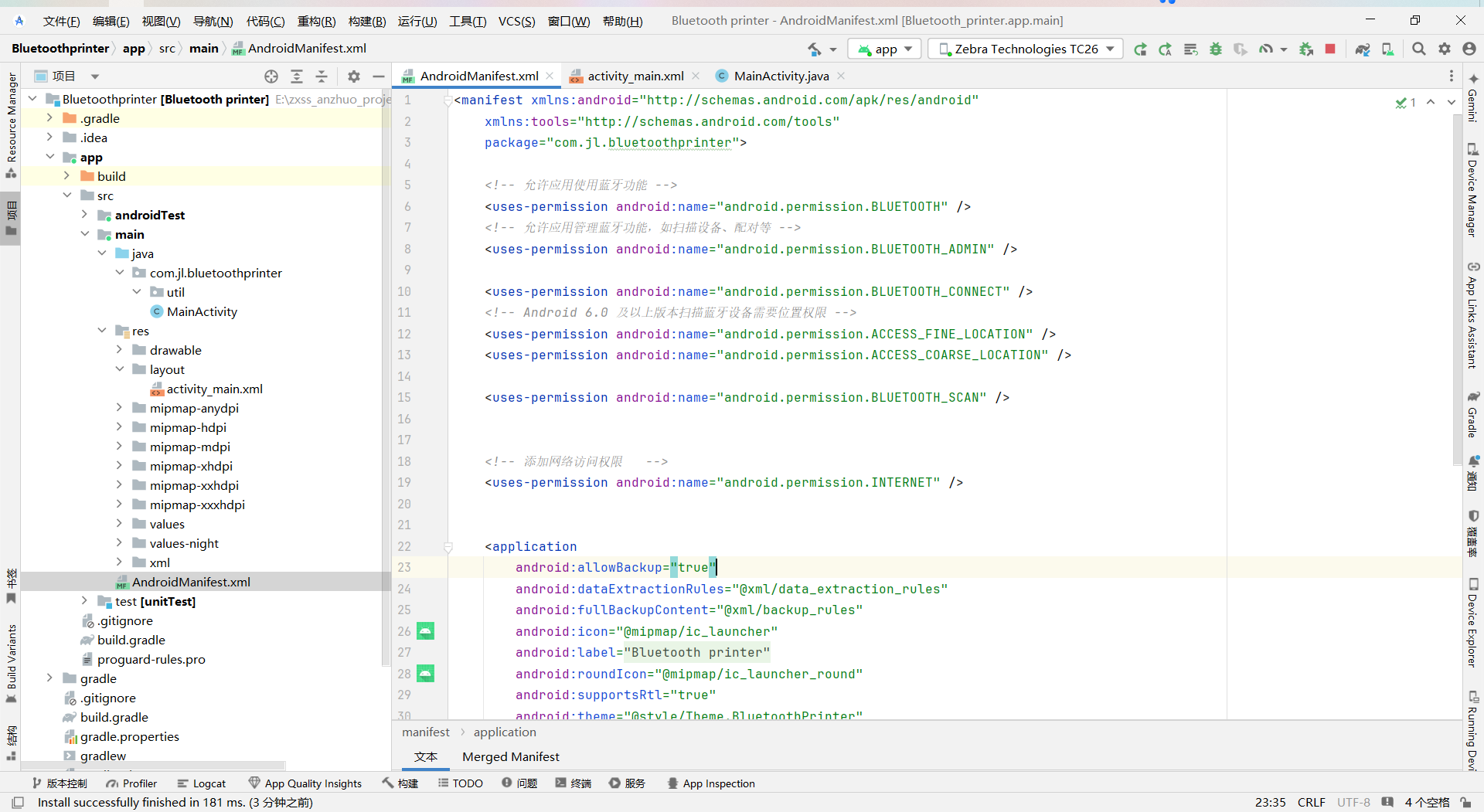Click the Apply Code Changes icon
Screen dimensions: 1484x812
tap(1190, 49)
